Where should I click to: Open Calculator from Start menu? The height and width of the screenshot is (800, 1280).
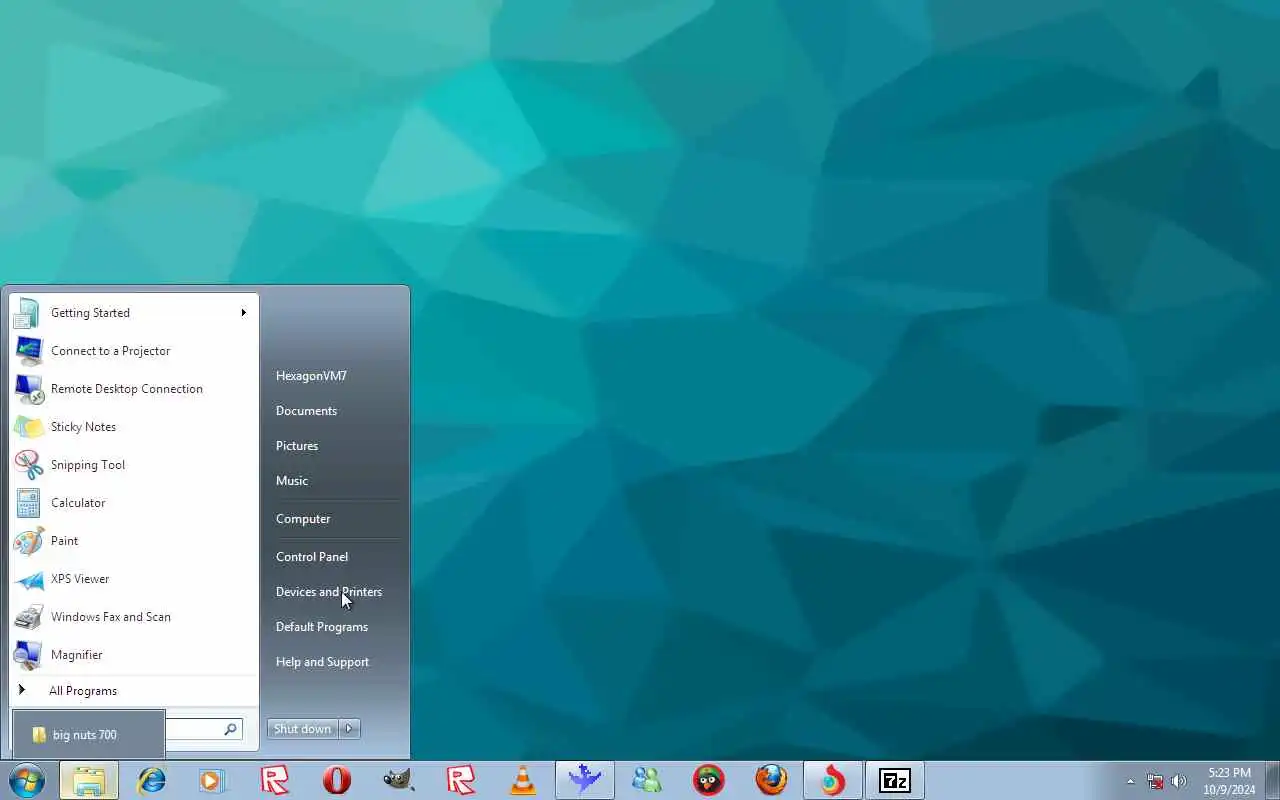click(134, 503)
